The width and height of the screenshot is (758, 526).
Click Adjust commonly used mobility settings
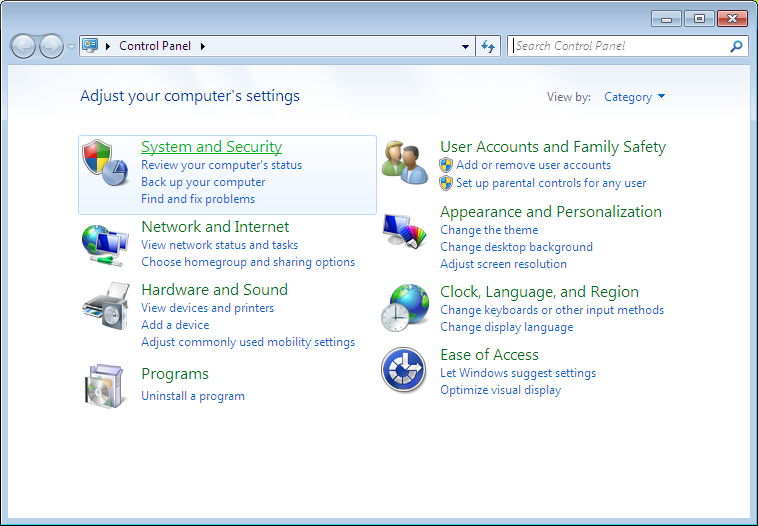[248, 342]
